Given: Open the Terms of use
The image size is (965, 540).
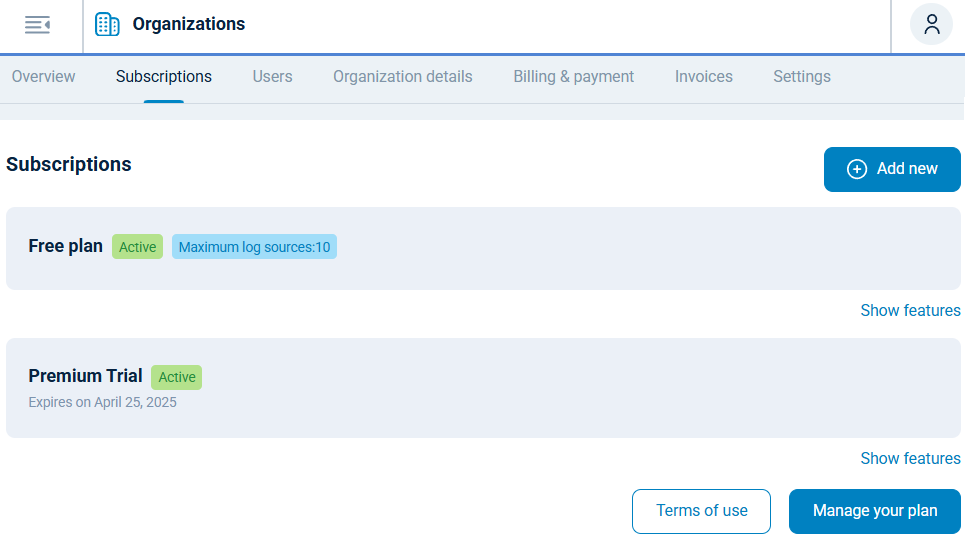Looking at the screenshot, I should [x=701, y=511].
